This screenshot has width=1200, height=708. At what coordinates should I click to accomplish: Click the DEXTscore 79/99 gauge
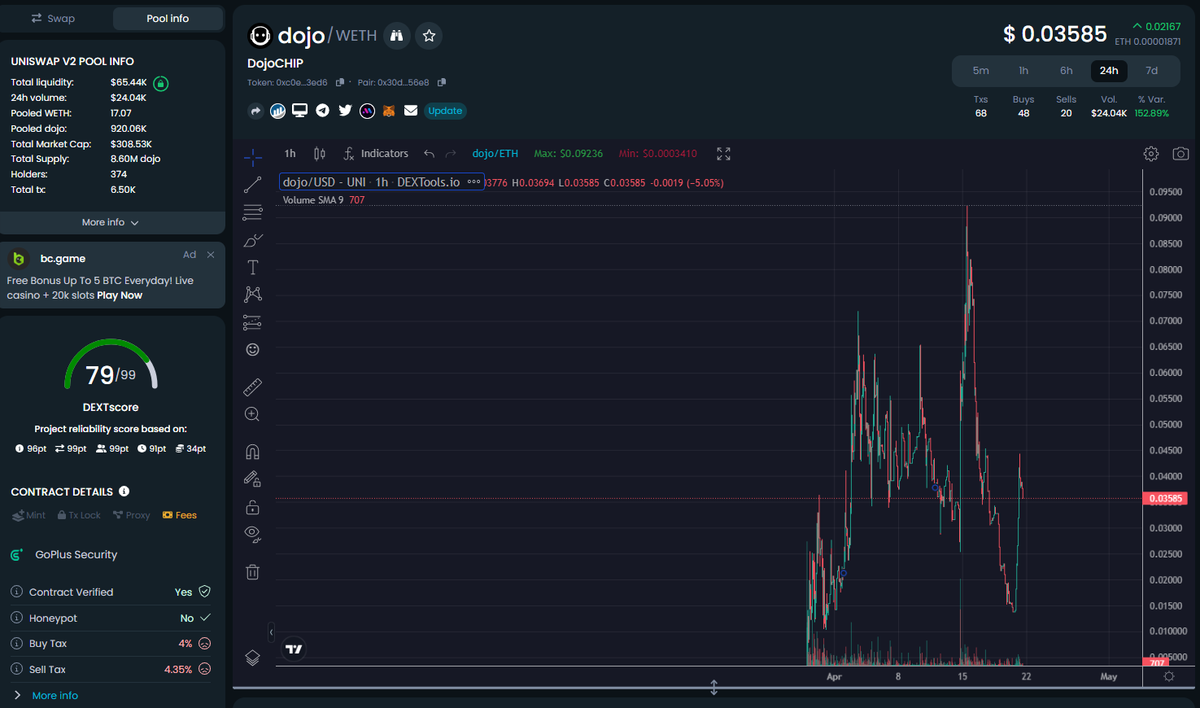tap(110, 367)
